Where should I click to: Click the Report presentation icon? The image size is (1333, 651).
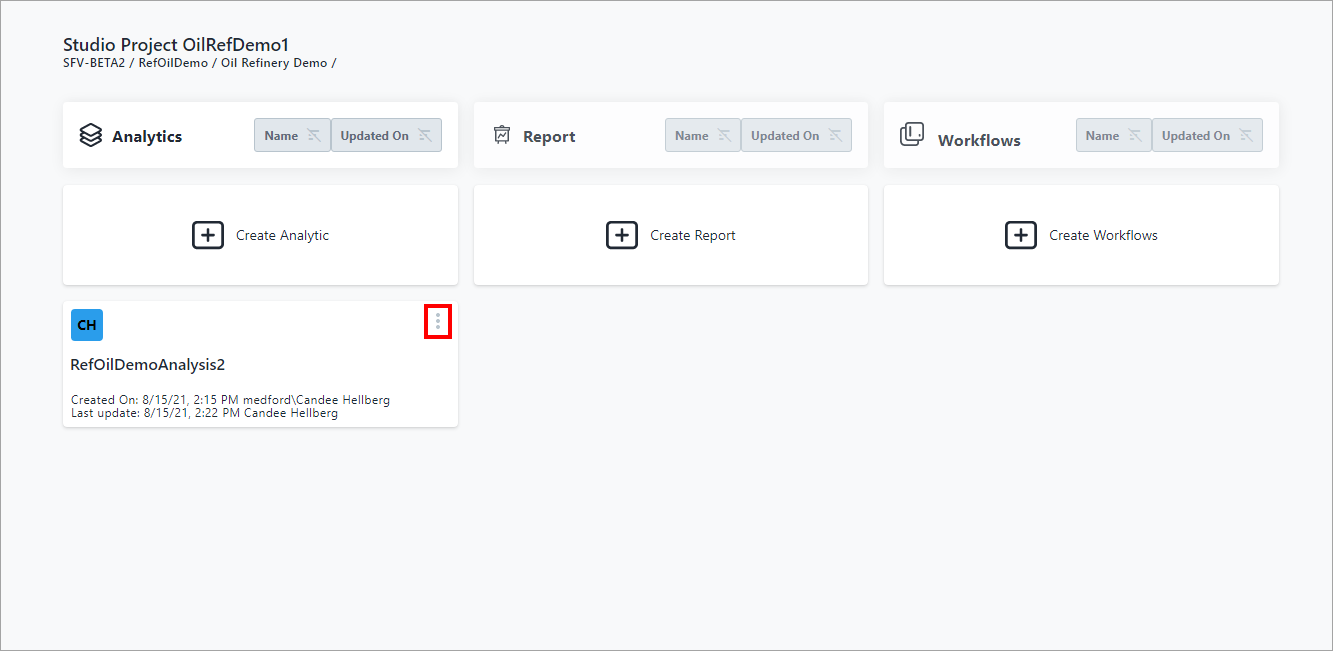tap(502, 135)
